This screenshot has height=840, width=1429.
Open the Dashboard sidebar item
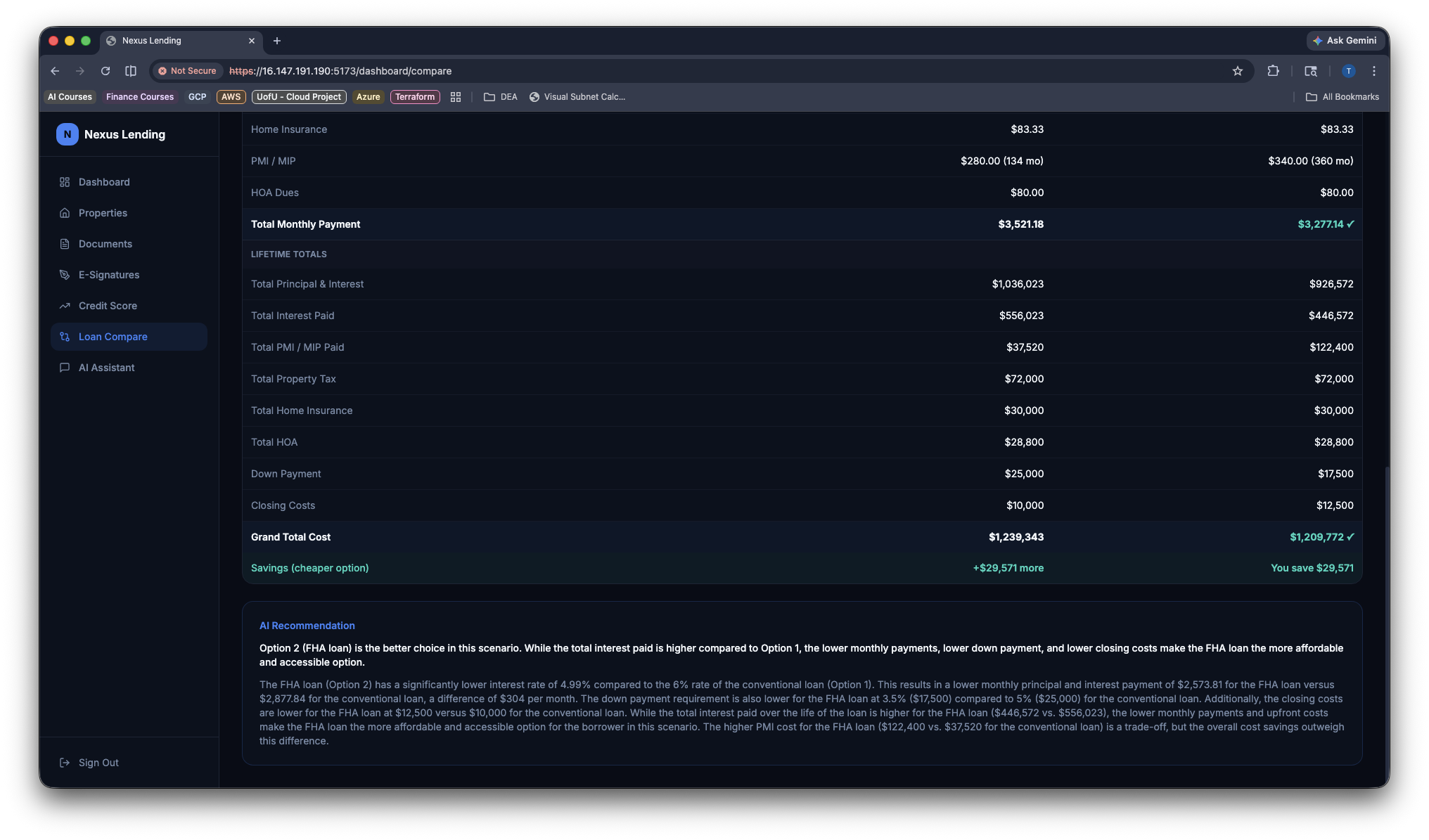(x=104, y=182)
